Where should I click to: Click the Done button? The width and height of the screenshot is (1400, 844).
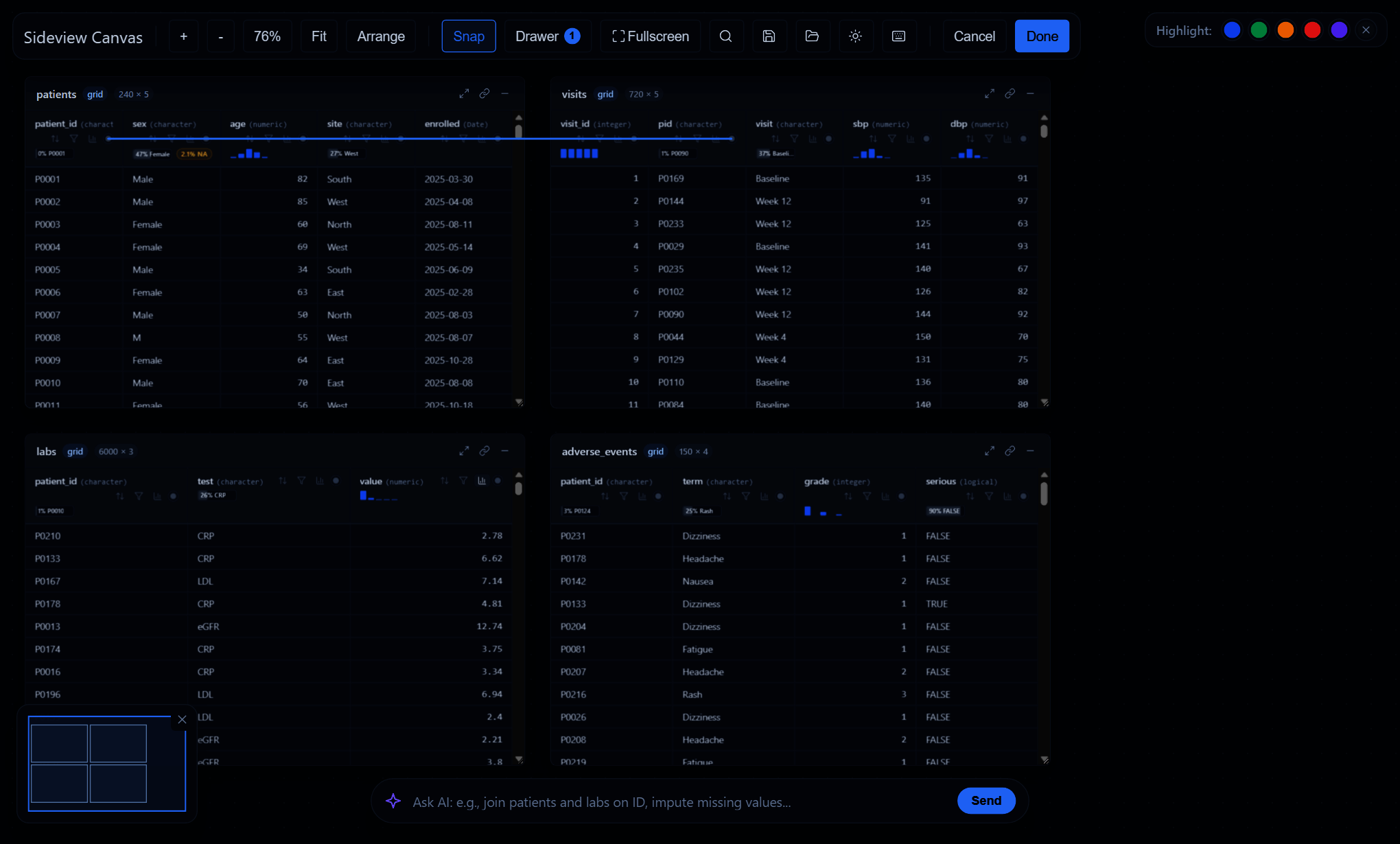pyautogui.click(x=1042, y=36)
